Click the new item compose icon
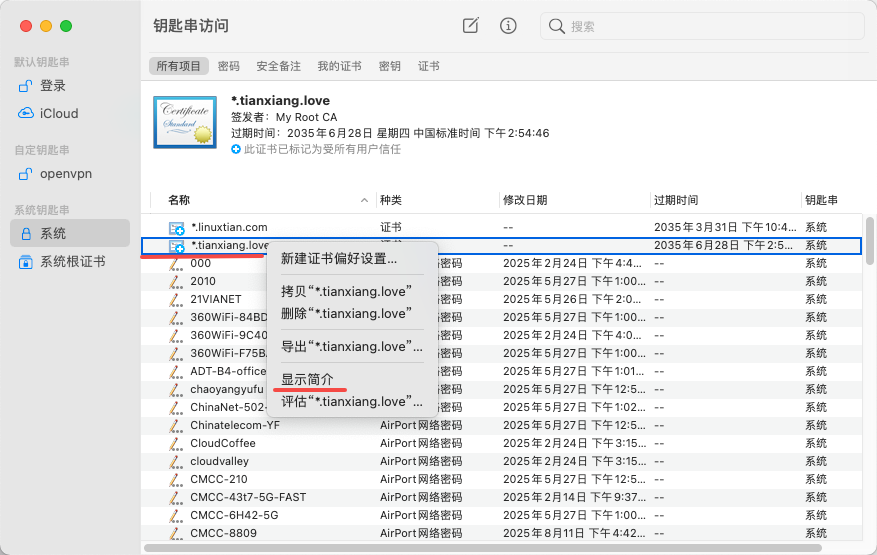 tap(471, 26)
